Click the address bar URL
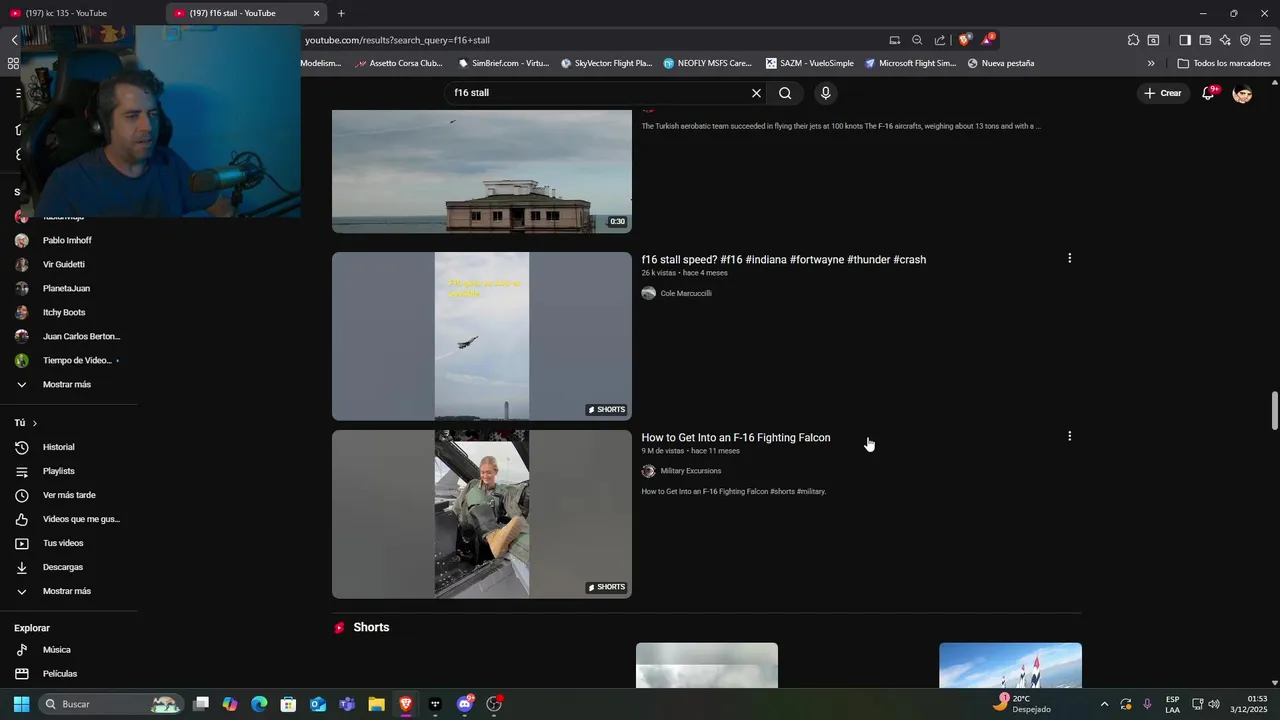This screenshot has height=720, width=1280. click(x=397, y=40)
